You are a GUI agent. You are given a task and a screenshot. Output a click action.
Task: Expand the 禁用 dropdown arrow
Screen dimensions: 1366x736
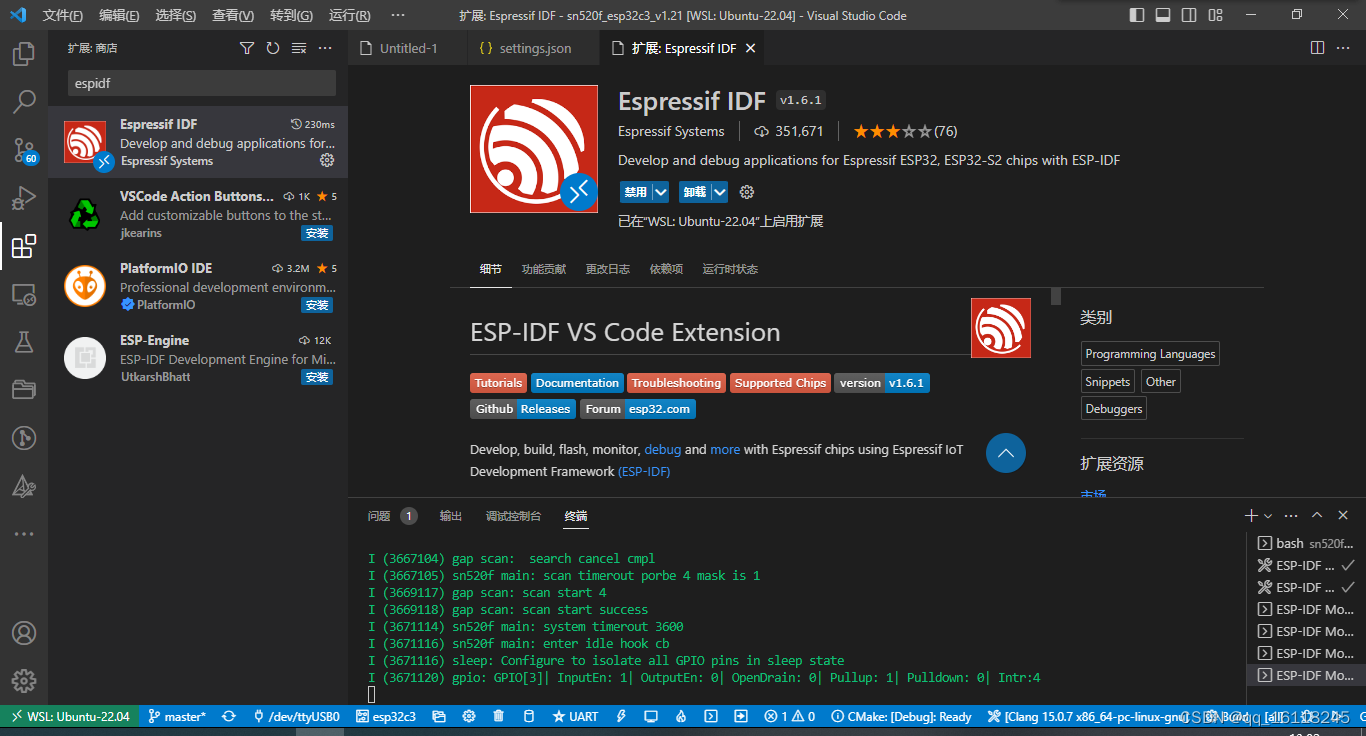click(x=660, y=192)
